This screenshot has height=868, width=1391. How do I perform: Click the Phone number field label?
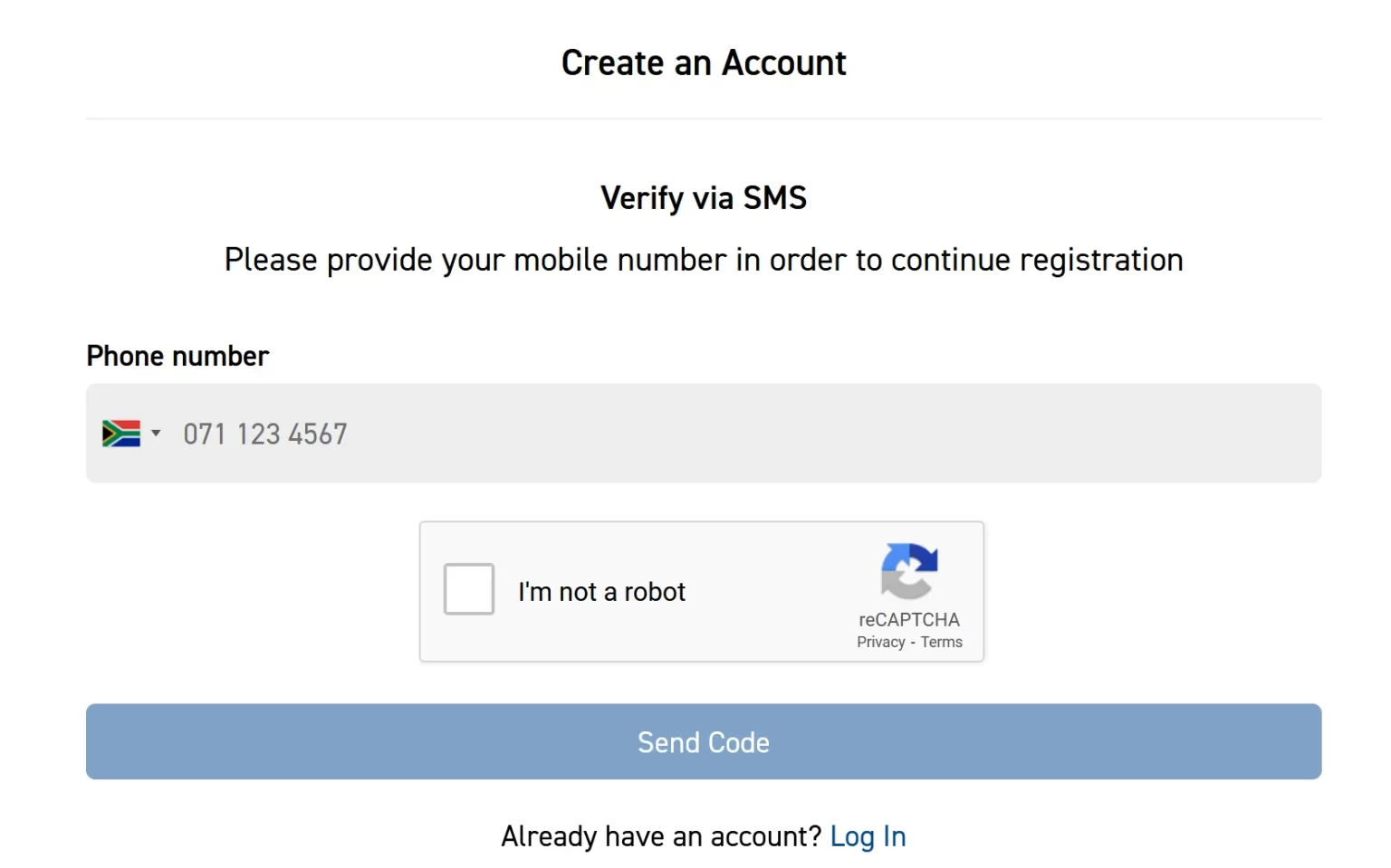tap(177, 356)
